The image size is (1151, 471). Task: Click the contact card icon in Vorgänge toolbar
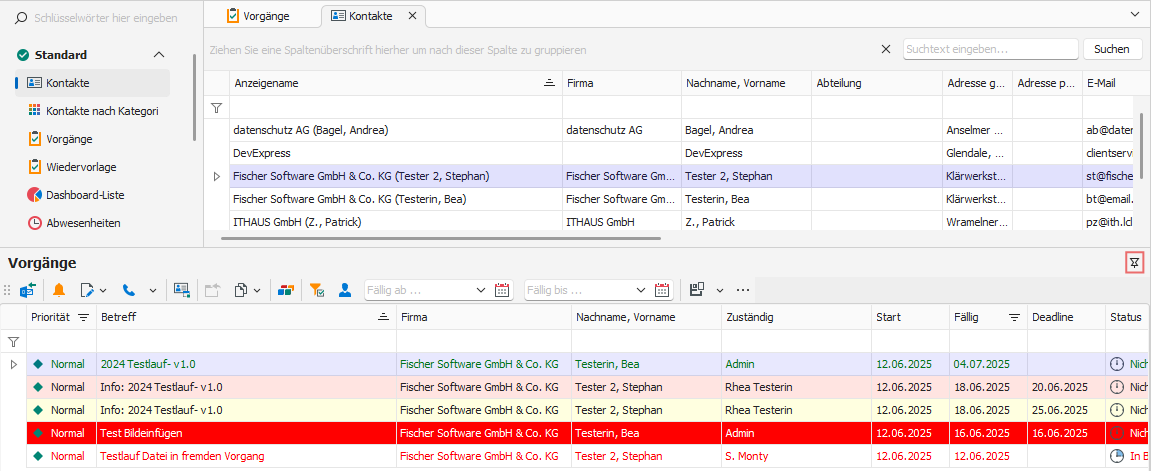point(181,290)
